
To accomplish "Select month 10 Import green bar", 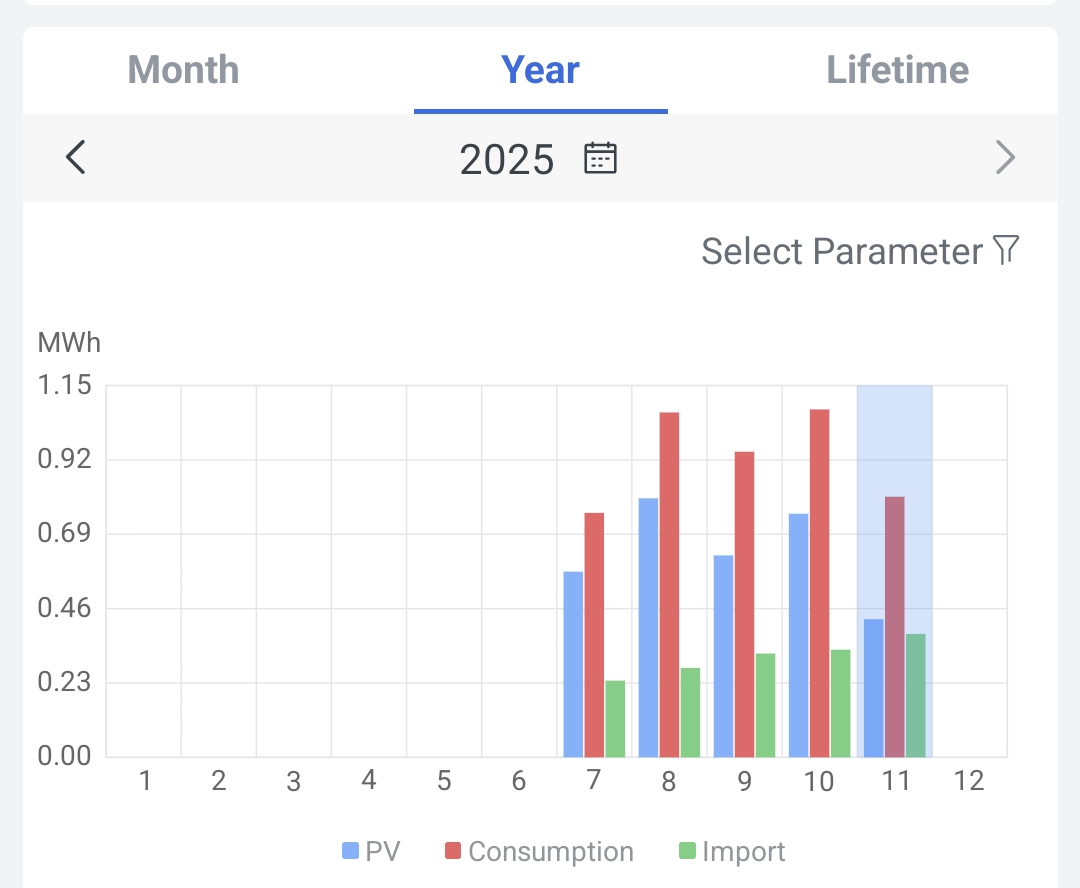I will [x=840, y=703].
